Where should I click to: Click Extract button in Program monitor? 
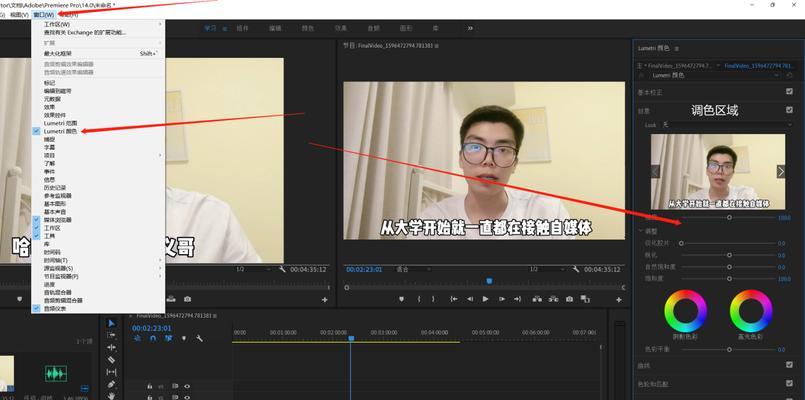(x=553, y=299)
